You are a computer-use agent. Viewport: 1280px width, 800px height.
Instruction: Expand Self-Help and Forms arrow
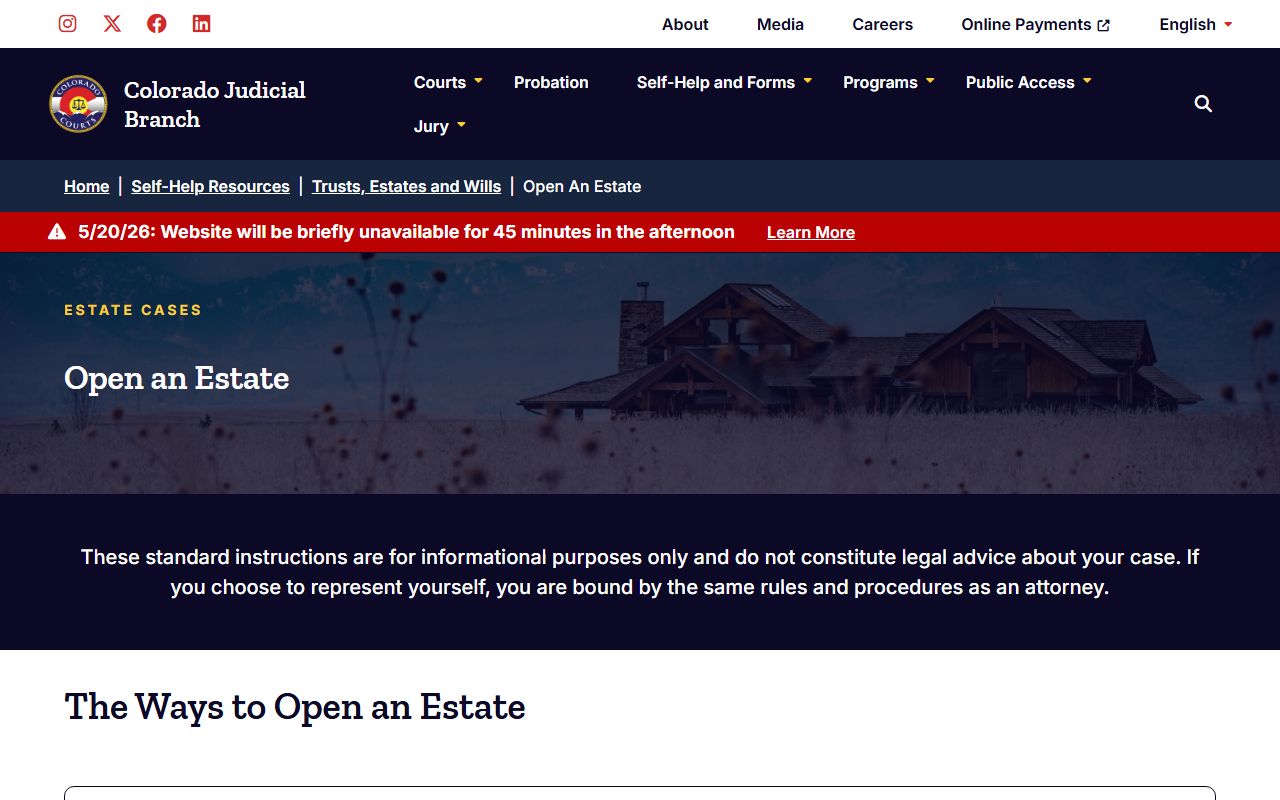click(x=808, y=81)
